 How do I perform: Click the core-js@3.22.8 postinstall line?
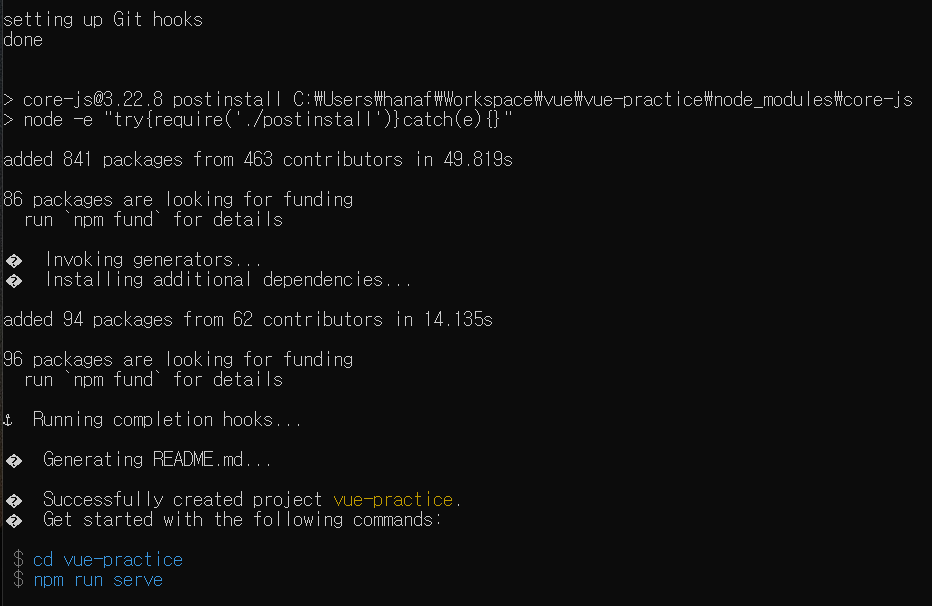[x=458, y=99]
